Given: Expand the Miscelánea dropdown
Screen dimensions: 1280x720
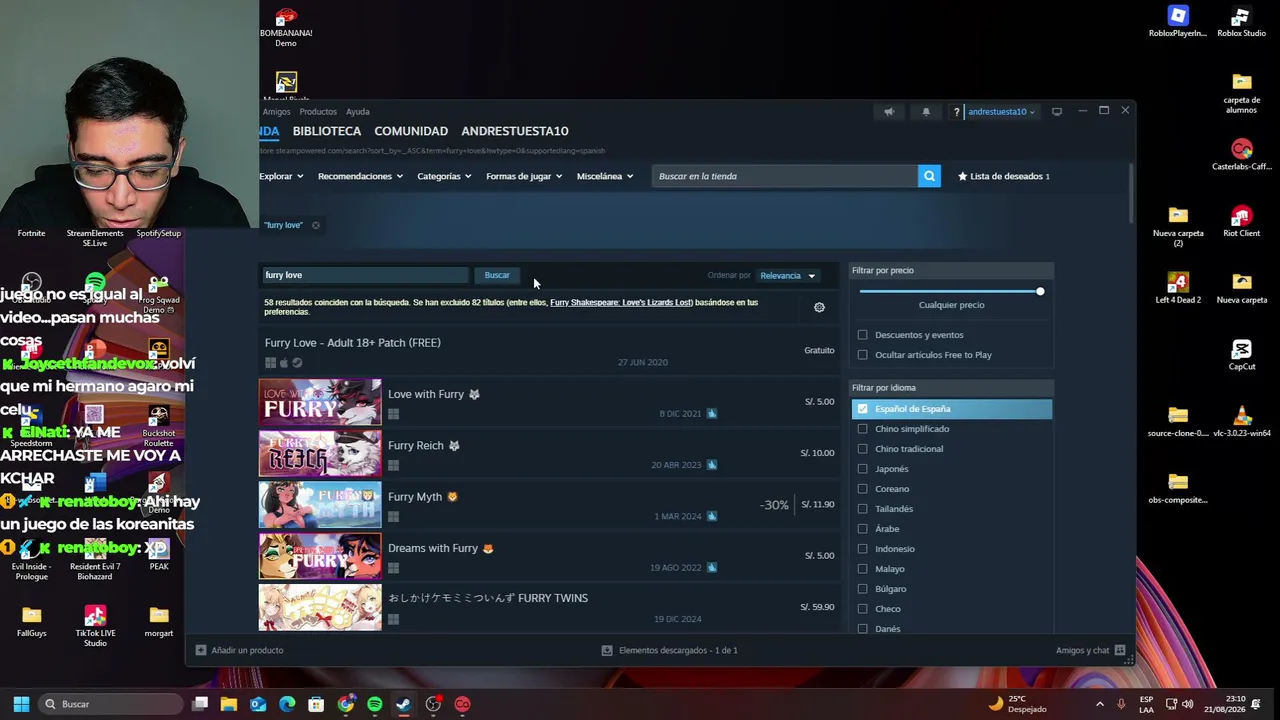Looking at the screenshot, I should [605, 176].
